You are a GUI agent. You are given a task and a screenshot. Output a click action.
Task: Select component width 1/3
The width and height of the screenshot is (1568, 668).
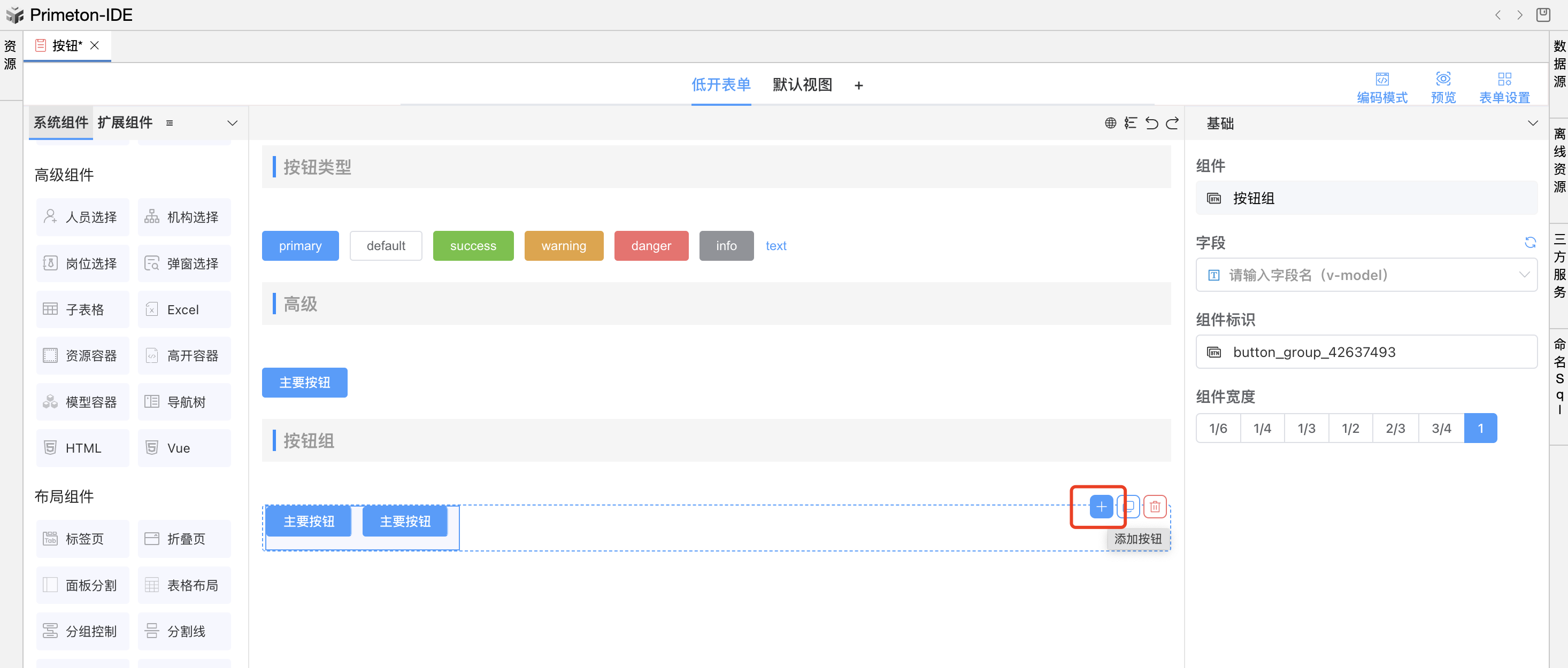pos(1306,428)
